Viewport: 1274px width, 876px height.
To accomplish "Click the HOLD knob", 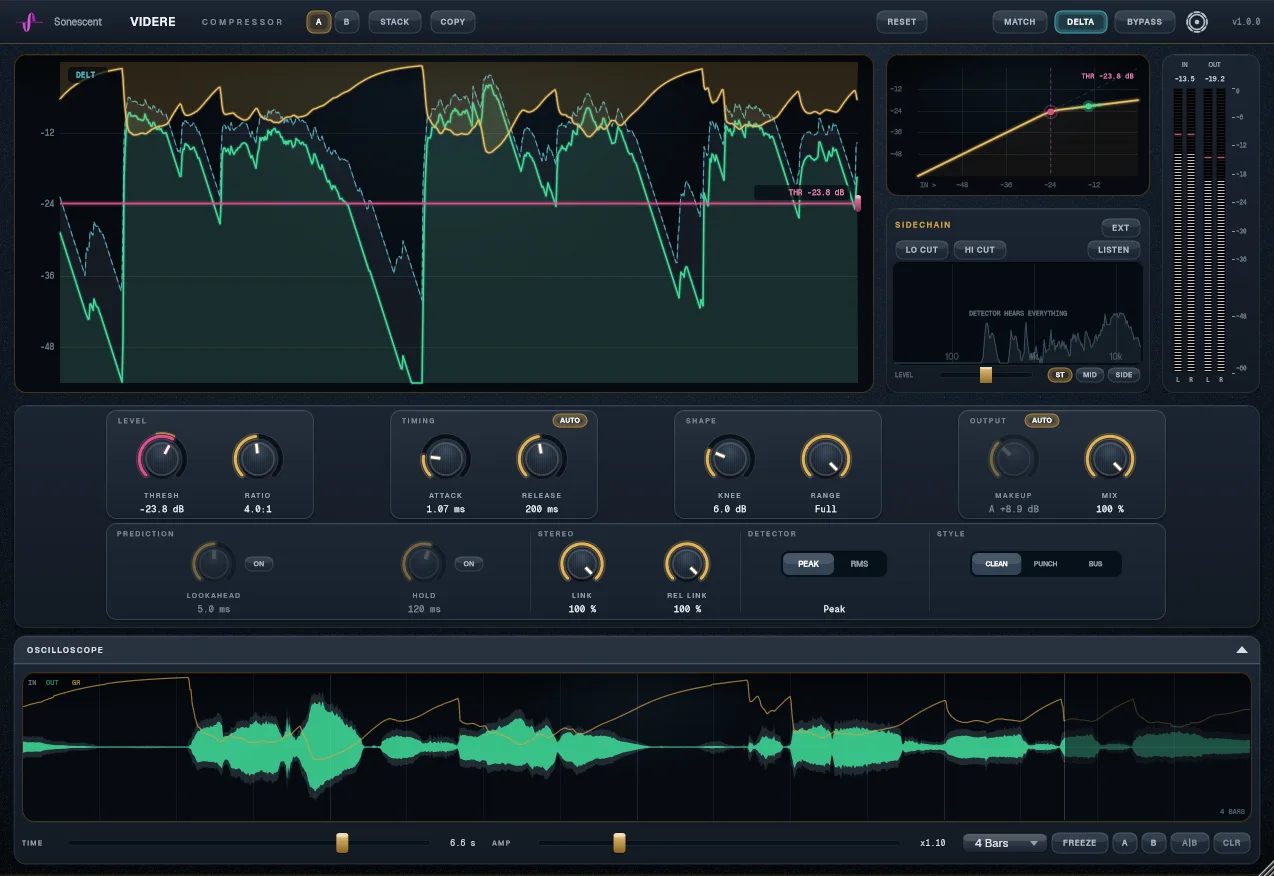I will 423,564.
